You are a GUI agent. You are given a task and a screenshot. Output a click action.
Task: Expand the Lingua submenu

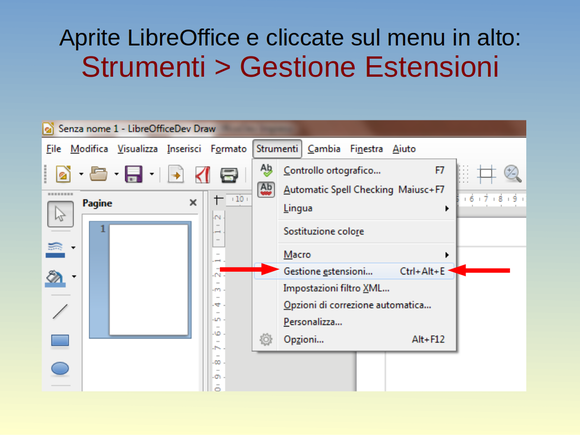[x=354, y=208]
